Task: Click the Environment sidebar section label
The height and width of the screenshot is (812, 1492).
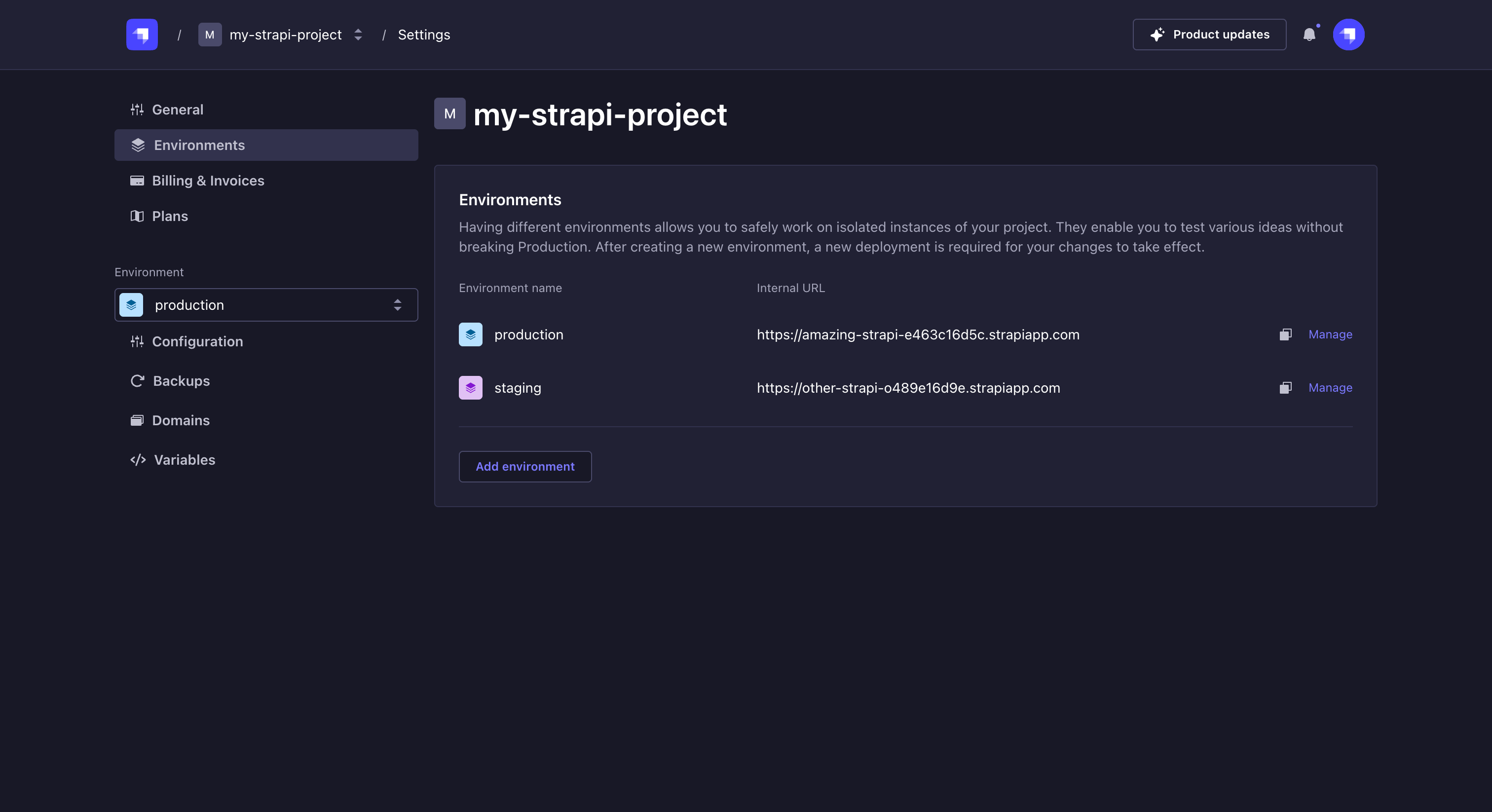Action: [x=149, y=272]
